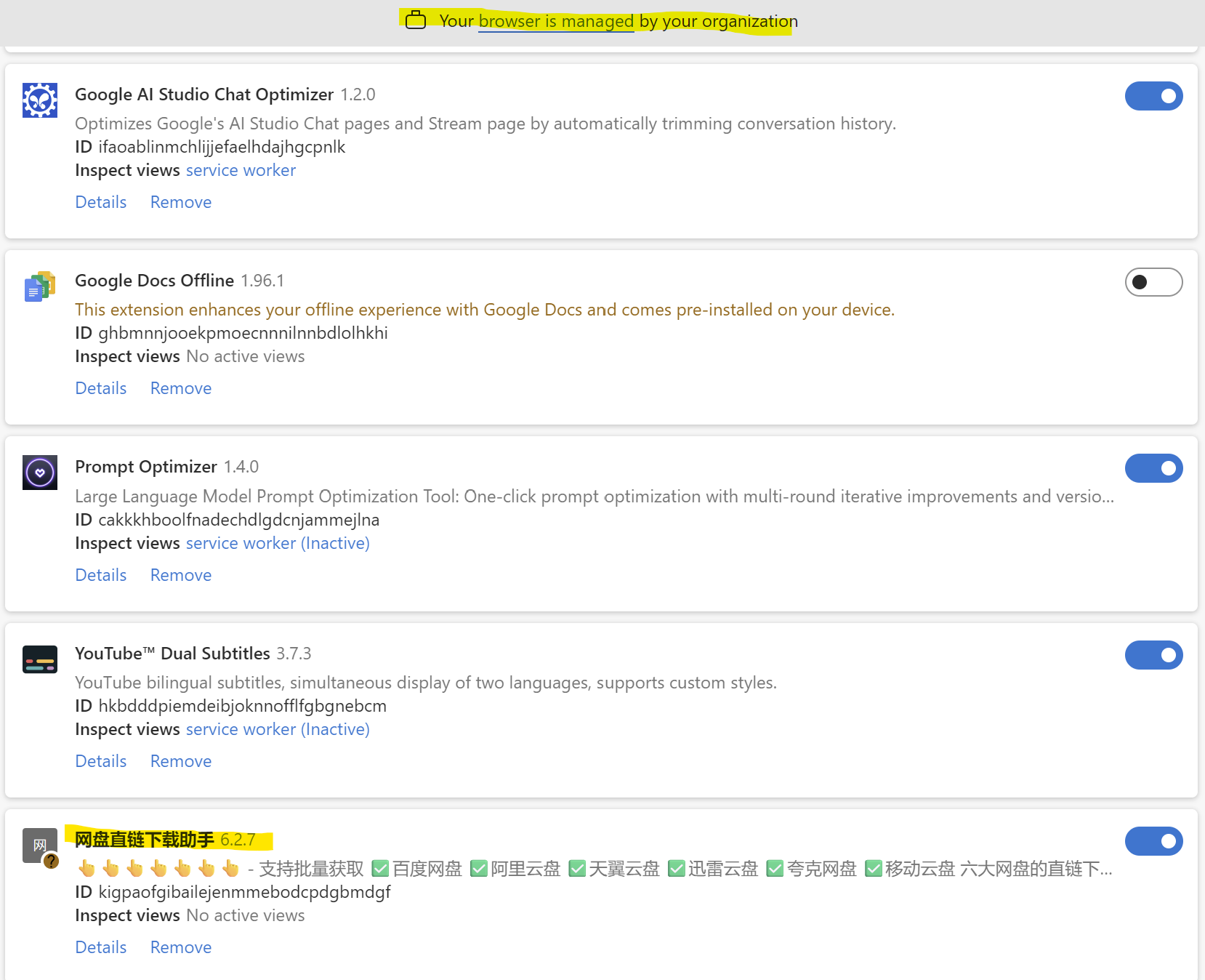Disable YouTube Dual Subtitles extension toggle

click(1153, 655)
